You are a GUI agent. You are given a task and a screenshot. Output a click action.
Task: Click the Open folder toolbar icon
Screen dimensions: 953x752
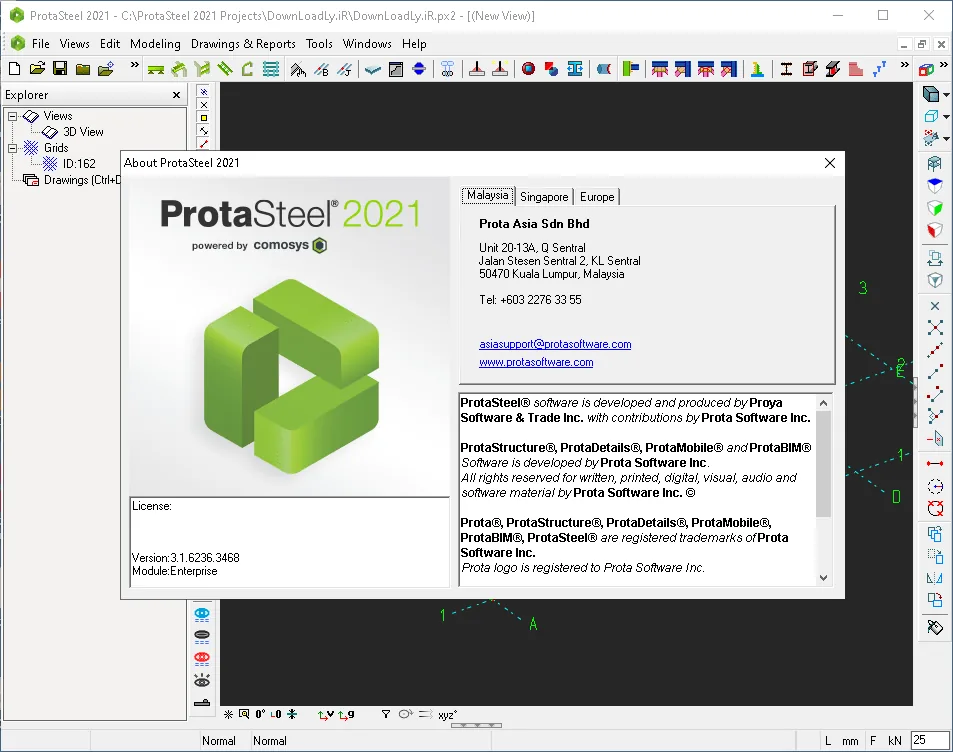click(x=37, y=69)
